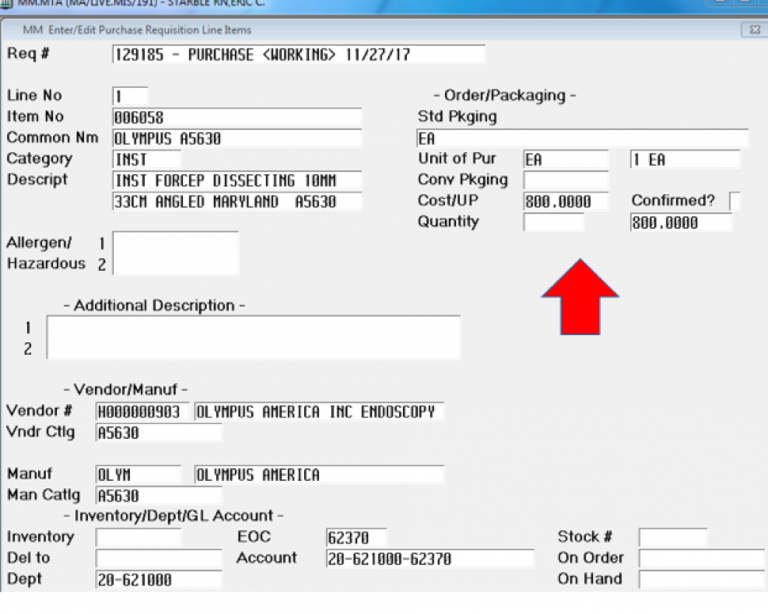Edit the Account field 20-621000-62370
Screen dimensions: 768x614
tap(430, 559)
